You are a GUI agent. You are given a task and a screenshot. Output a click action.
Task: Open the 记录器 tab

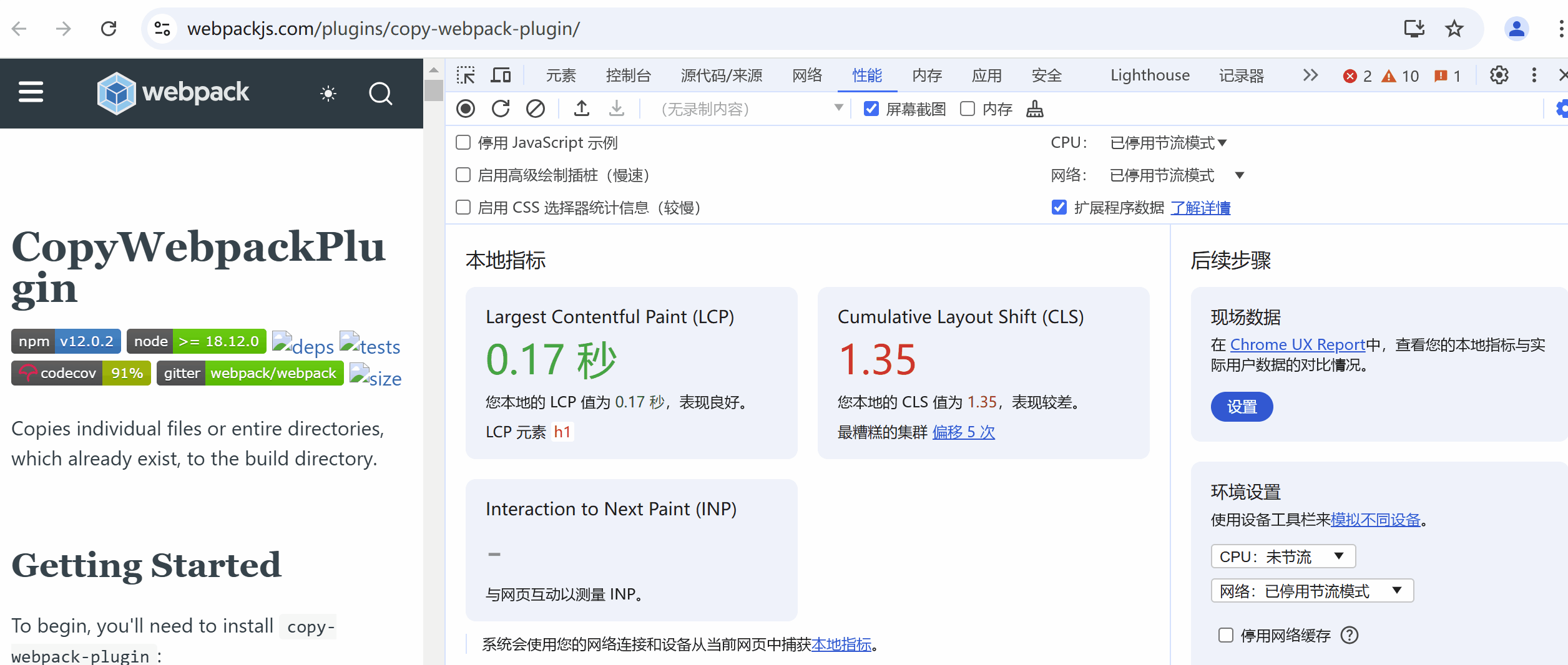1242,75
